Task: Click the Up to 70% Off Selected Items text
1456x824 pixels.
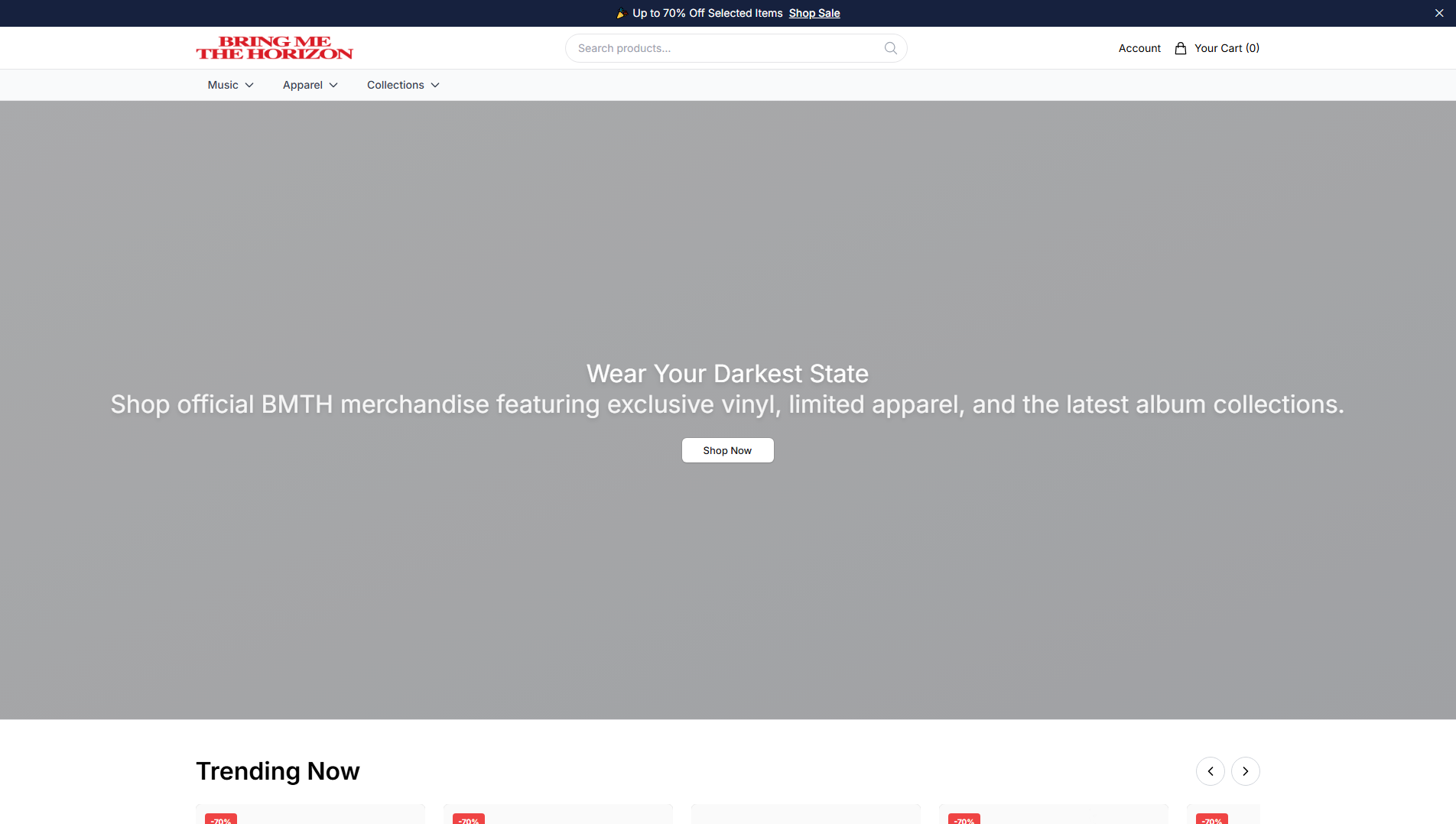Action: [707, 13]
